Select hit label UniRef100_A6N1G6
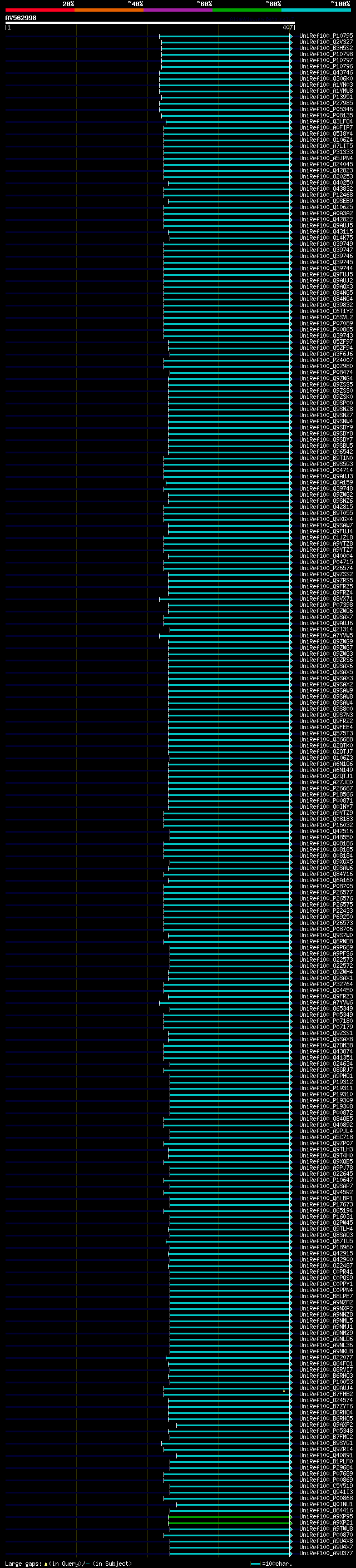 point(326,764)
